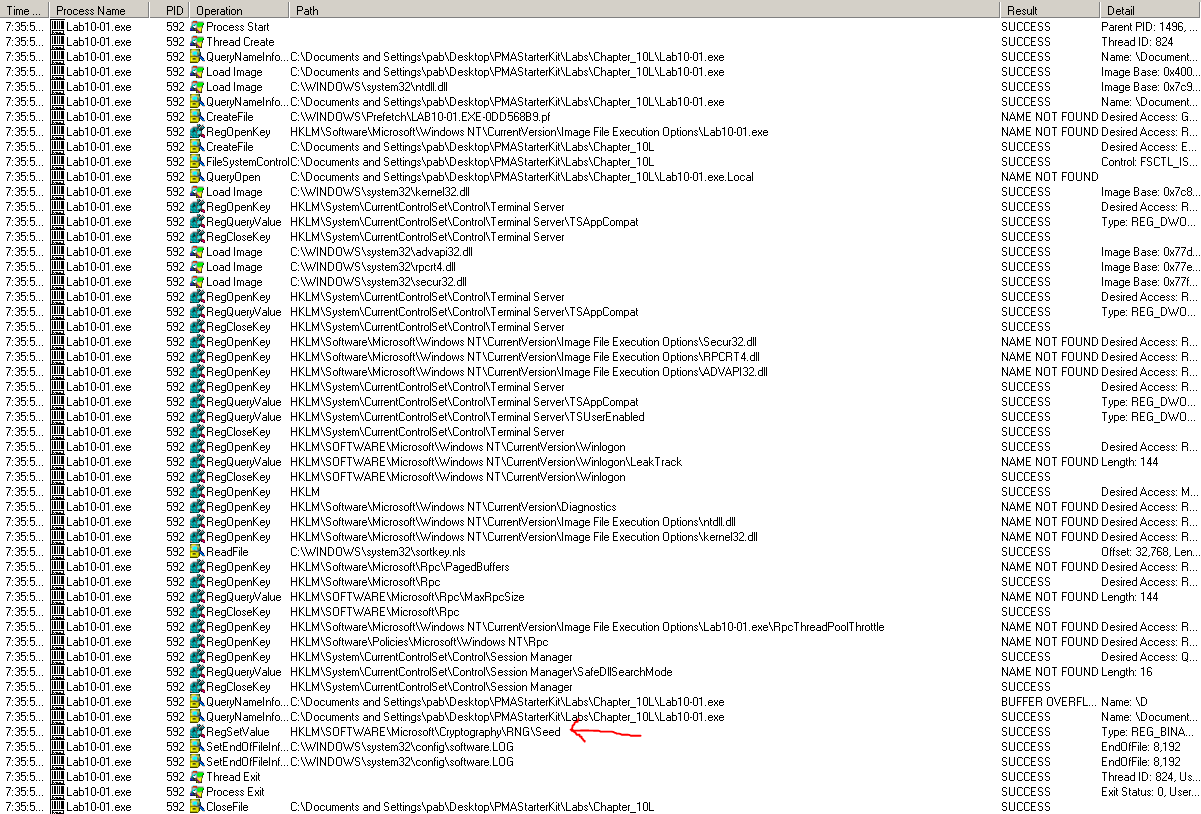Viewport: 1201px width, 814px height.
Task: Click the CloseFile operation icon
Action: click(197, 807)
